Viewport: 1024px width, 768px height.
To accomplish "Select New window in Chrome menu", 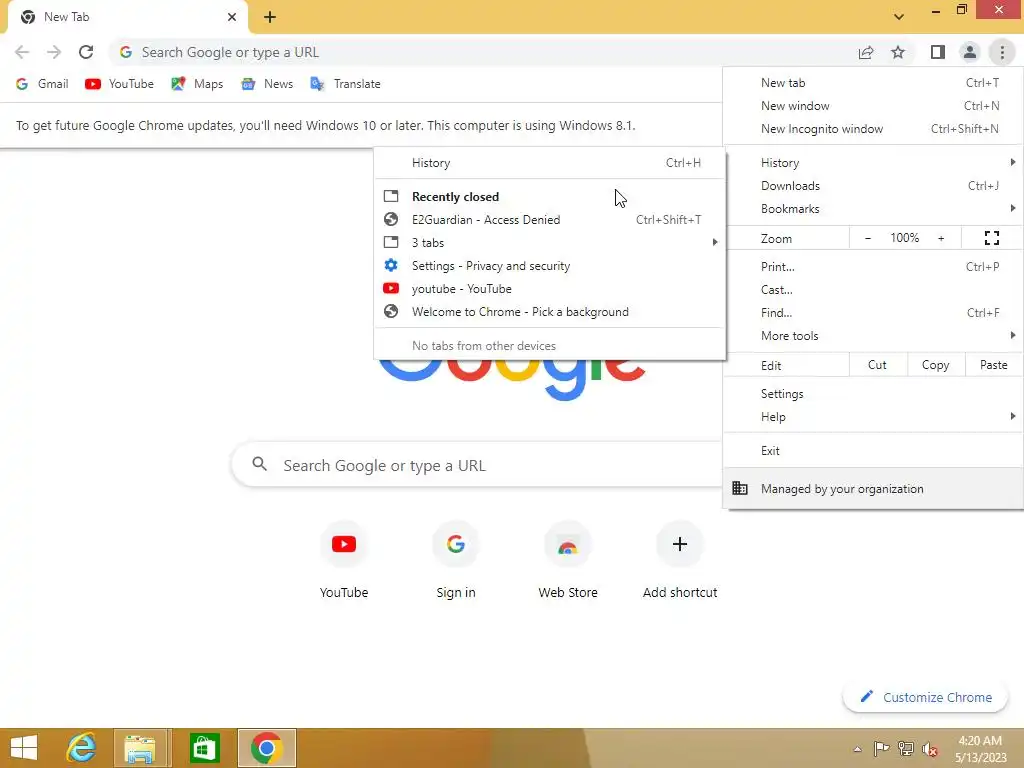I will 873,106.
